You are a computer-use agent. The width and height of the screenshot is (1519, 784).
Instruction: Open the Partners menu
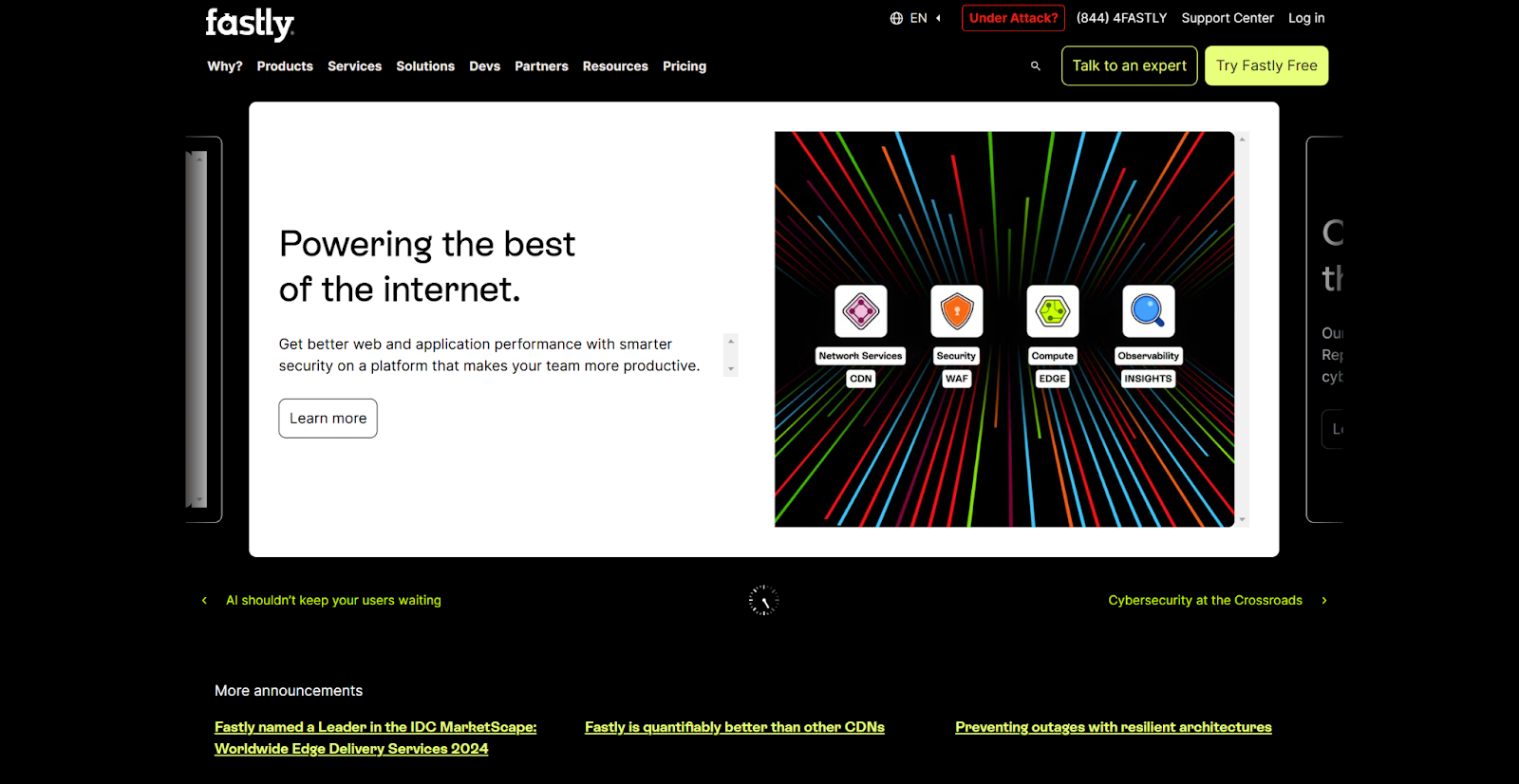pyautogui.click(x=541, y=66)
